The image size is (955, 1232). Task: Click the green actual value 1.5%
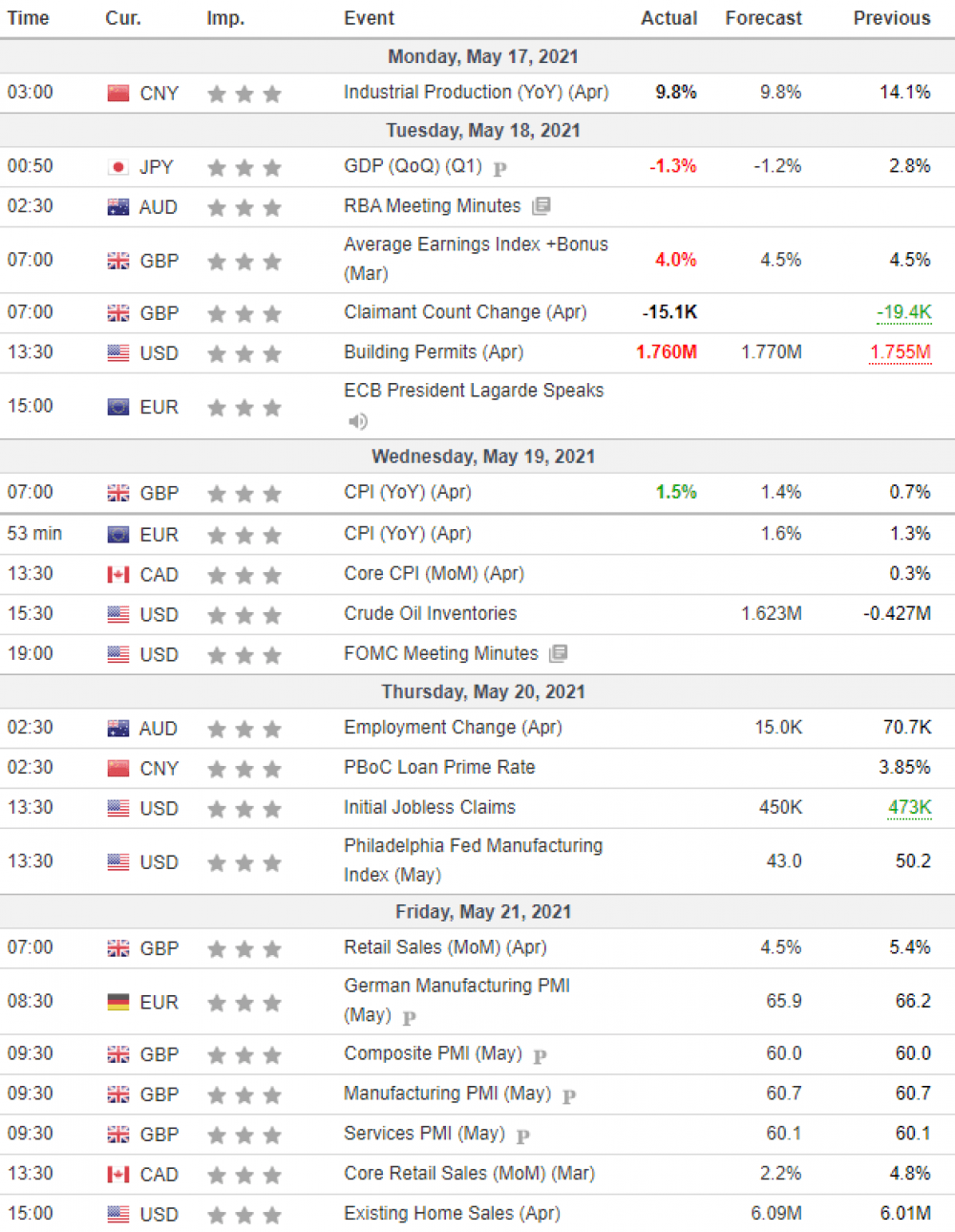pos(676,493)
